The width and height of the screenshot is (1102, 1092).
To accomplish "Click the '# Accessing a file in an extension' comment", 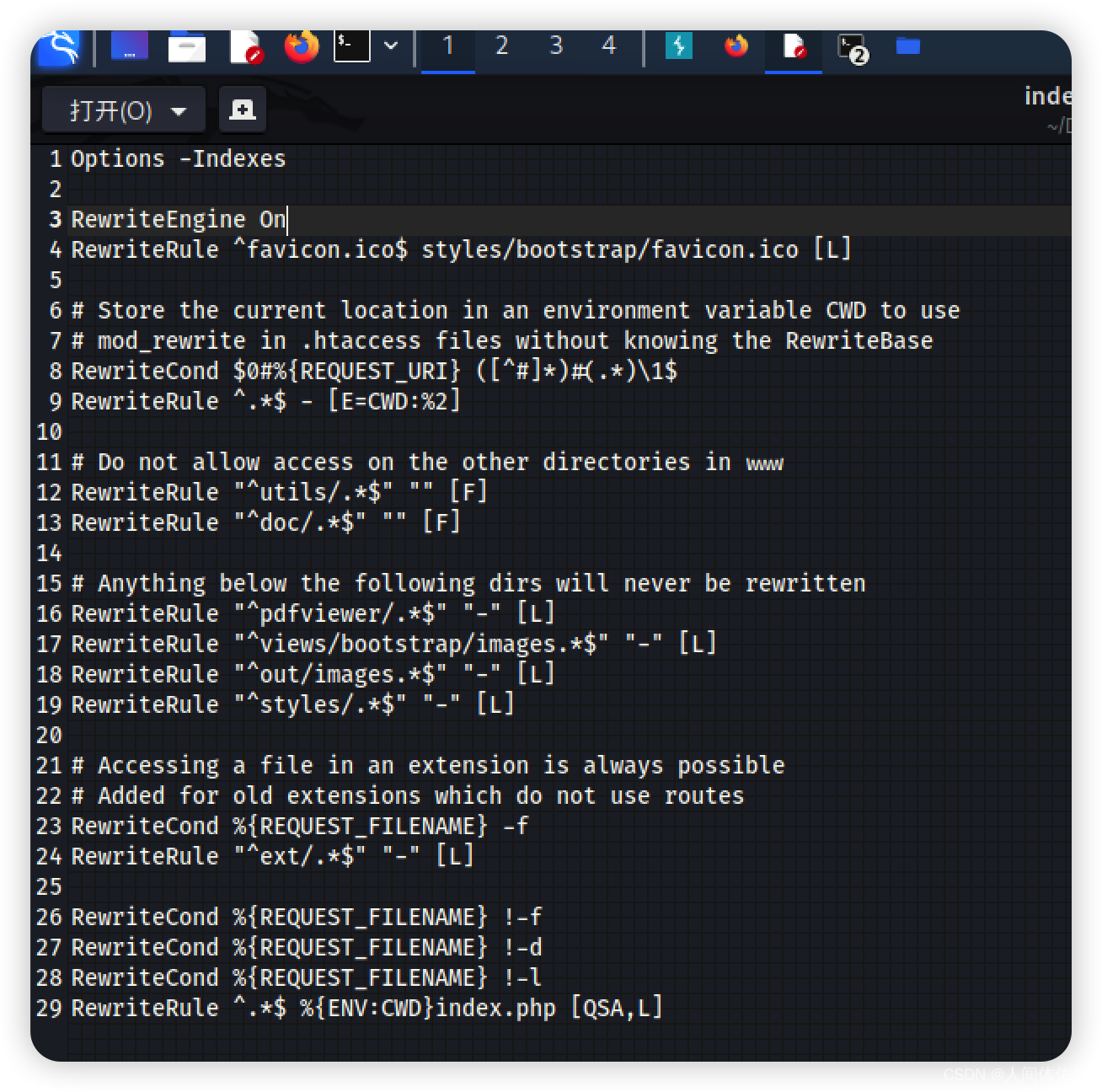I will tap(427, 765).
